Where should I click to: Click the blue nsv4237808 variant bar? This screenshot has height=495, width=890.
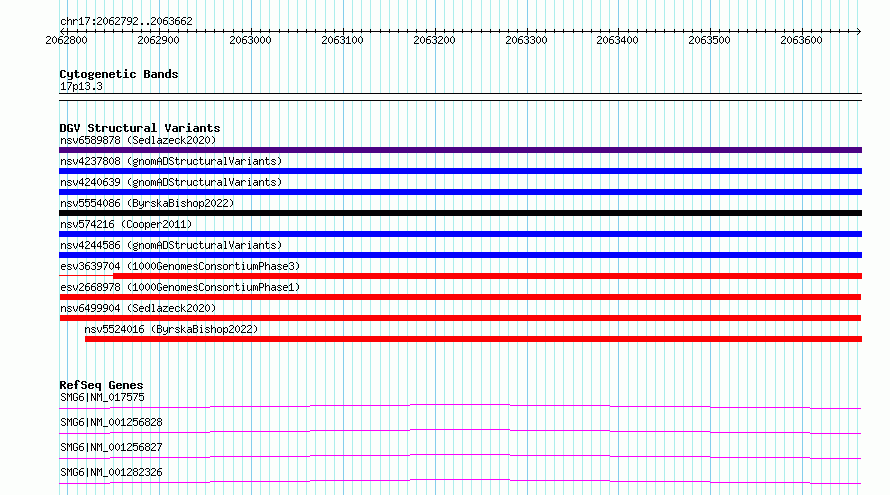[x=460, y=171]
